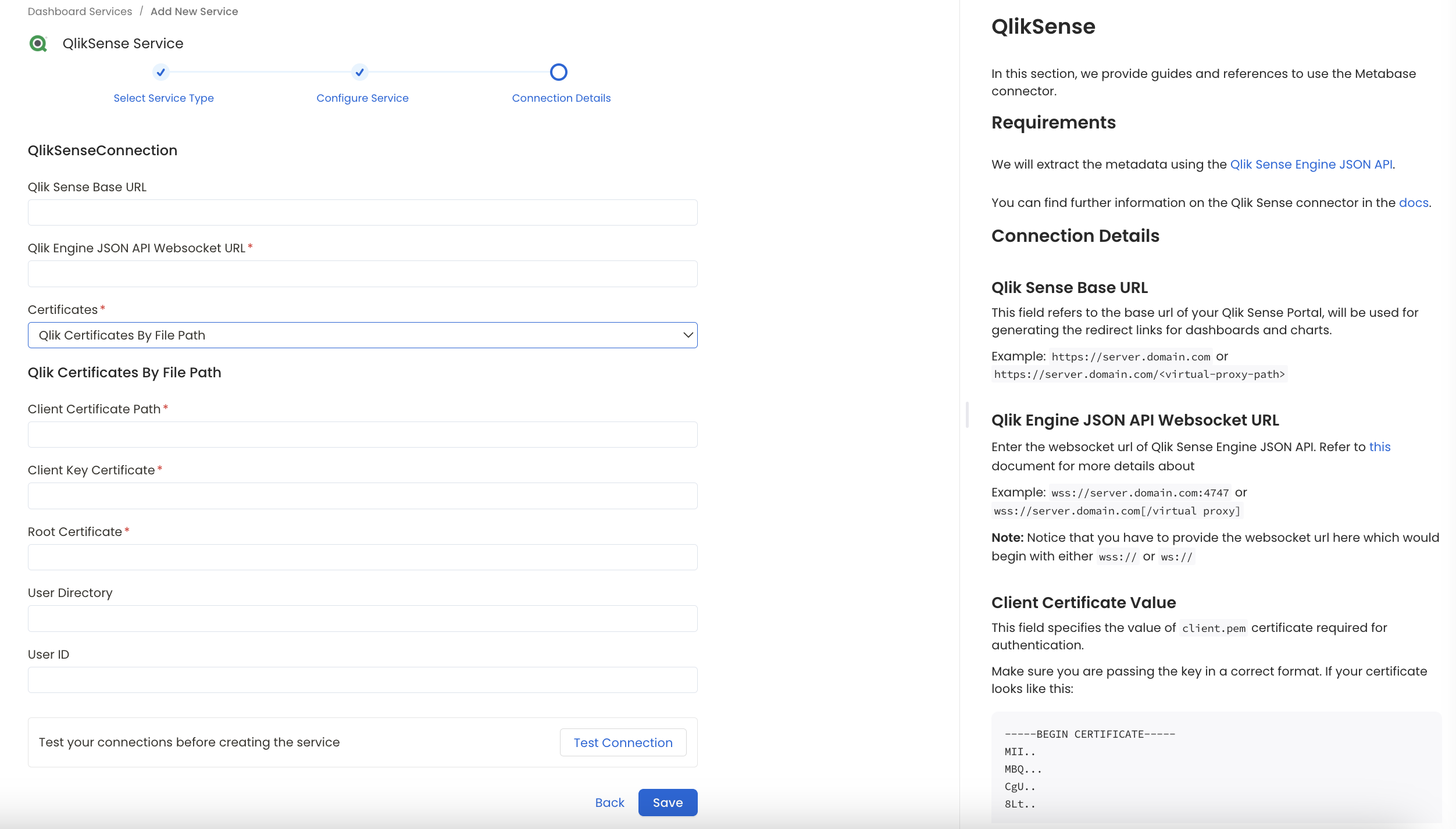Open the Qlik Sense Engine JSON API link
The image size is (1456, 829).
(x=1310, y=164)
